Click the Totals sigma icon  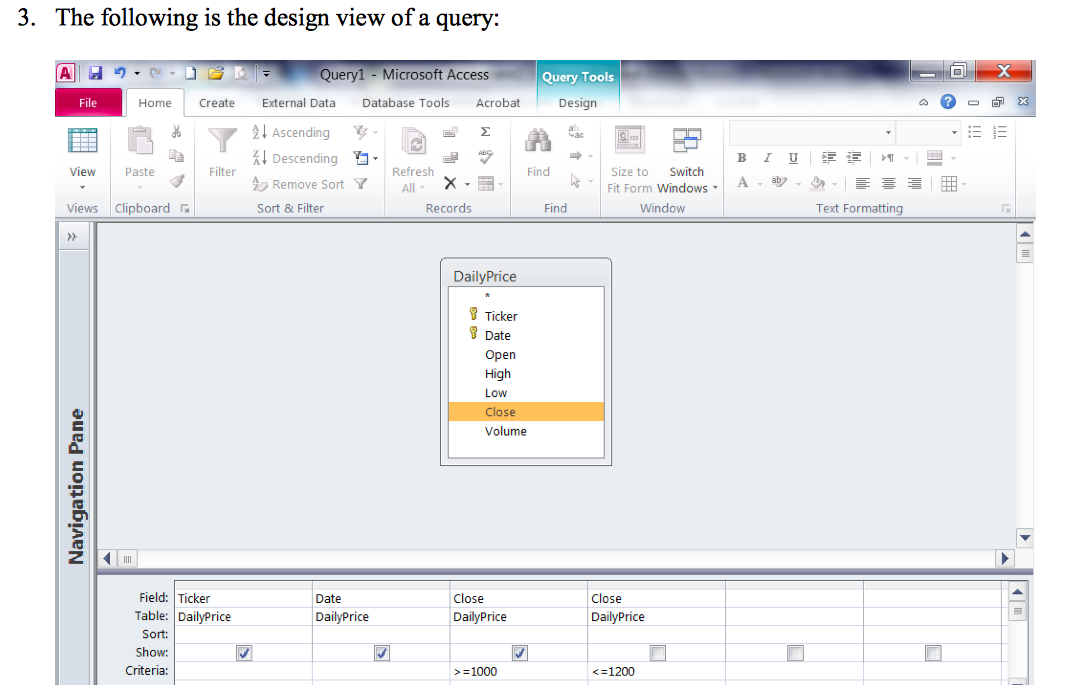[485, 131]
